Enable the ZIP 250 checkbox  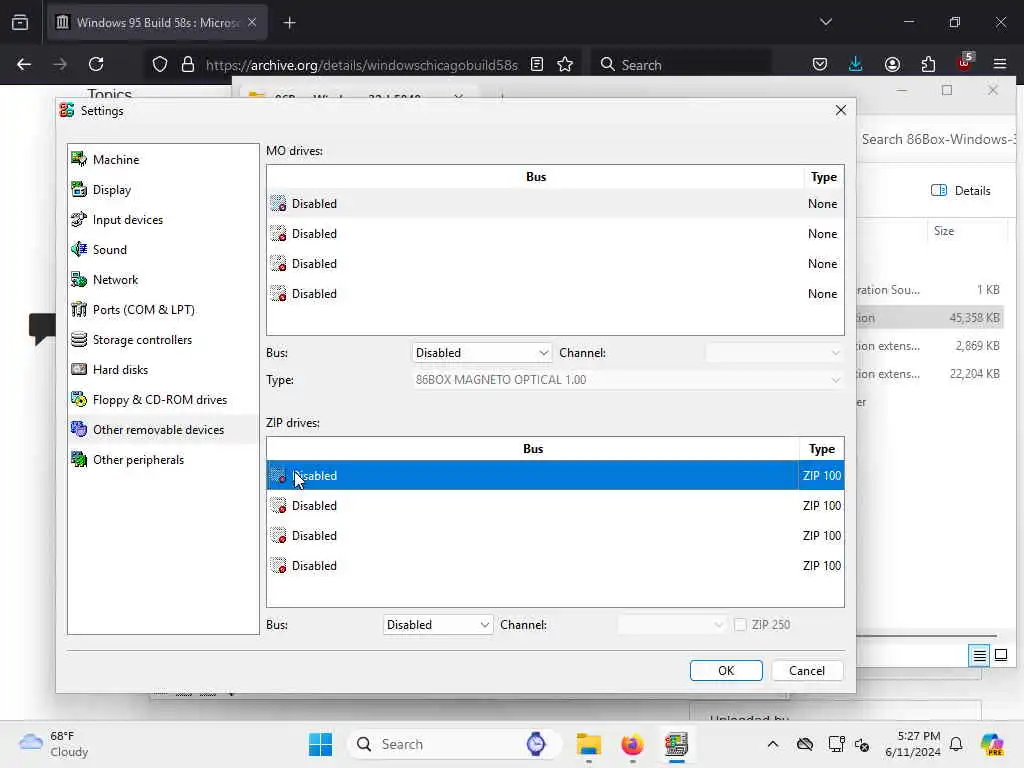(740, 625)
